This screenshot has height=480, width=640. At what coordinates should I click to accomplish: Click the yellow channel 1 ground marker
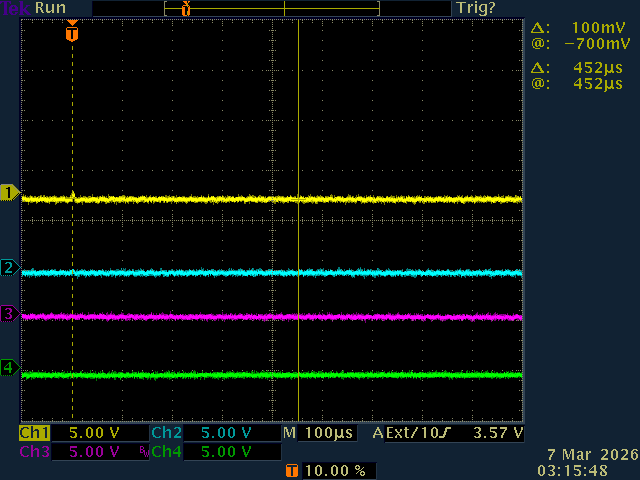tap(9, 192)
